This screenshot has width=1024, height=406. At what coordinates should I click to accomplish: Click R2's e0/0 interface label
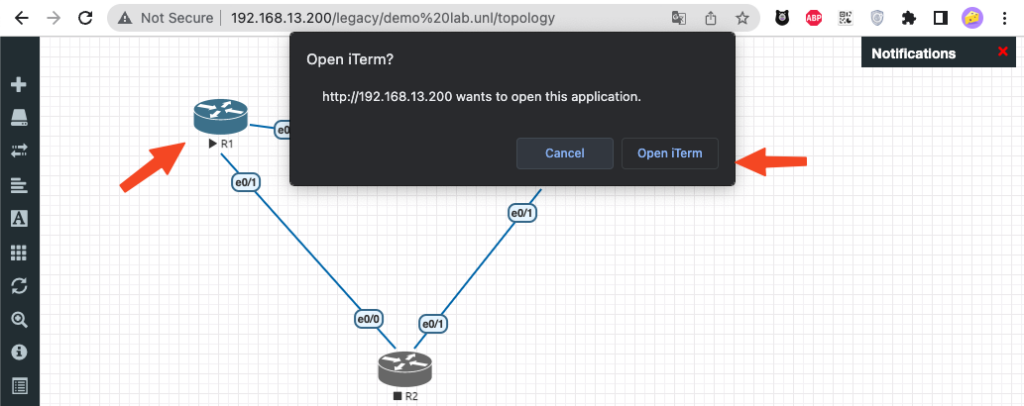point(369,319)
